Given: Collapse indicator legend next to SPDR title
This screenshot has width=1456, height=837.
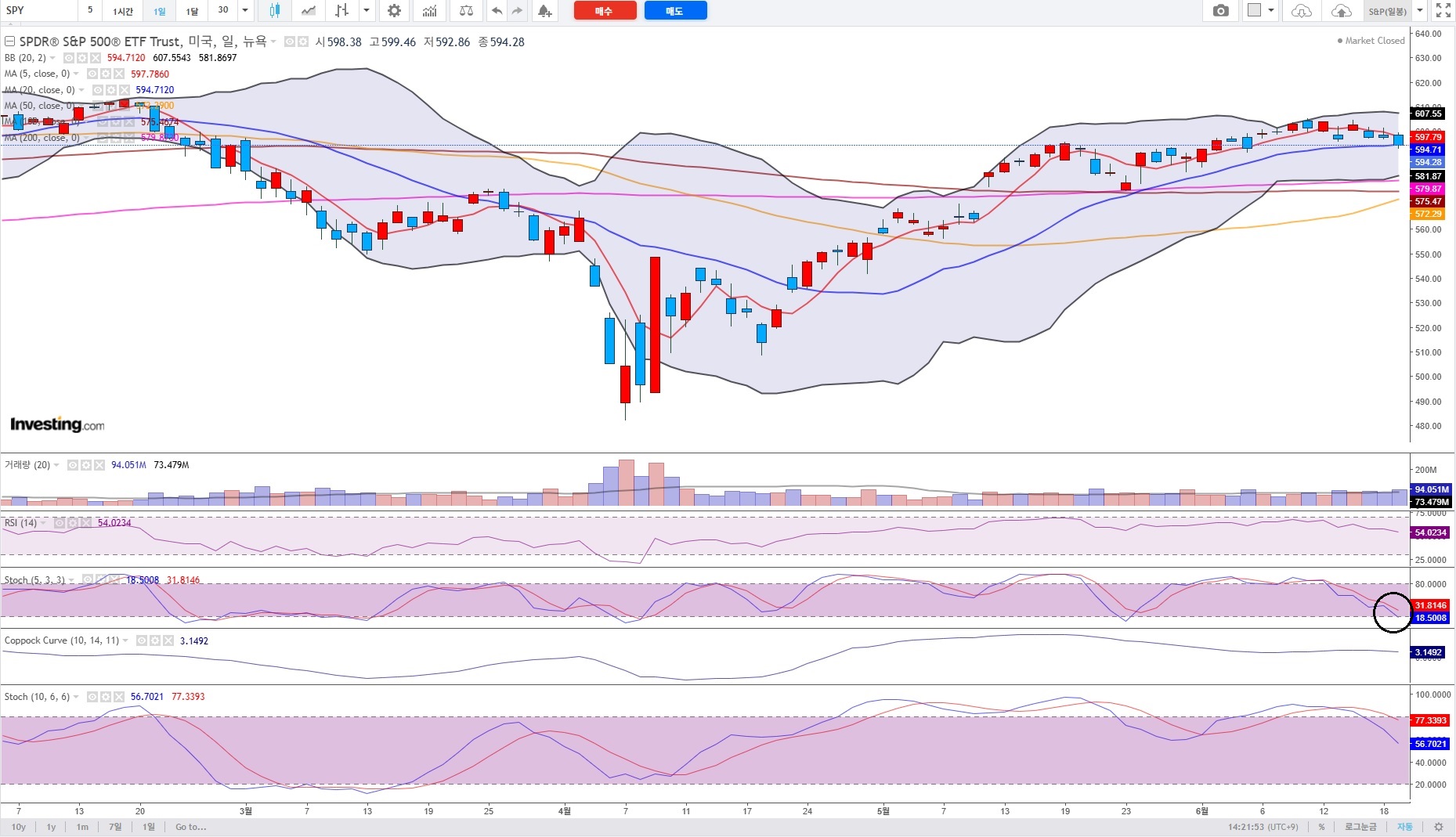Looking at the screenshot, I should [x=10, y=41].
